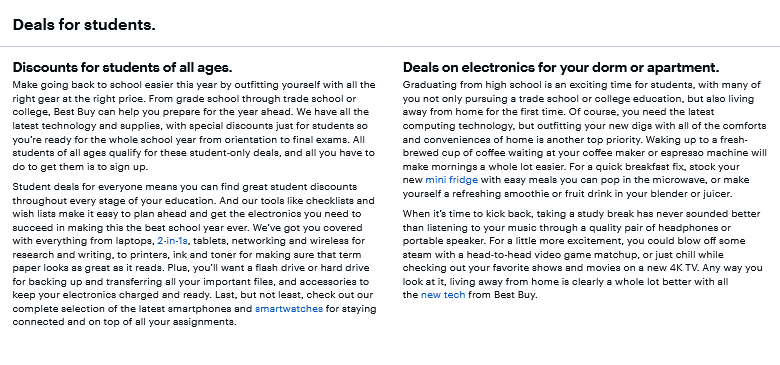Select the 'Discounts for students of all ages.' heading
This screenshot has width=780, height=365.
(x=122, y=67)
